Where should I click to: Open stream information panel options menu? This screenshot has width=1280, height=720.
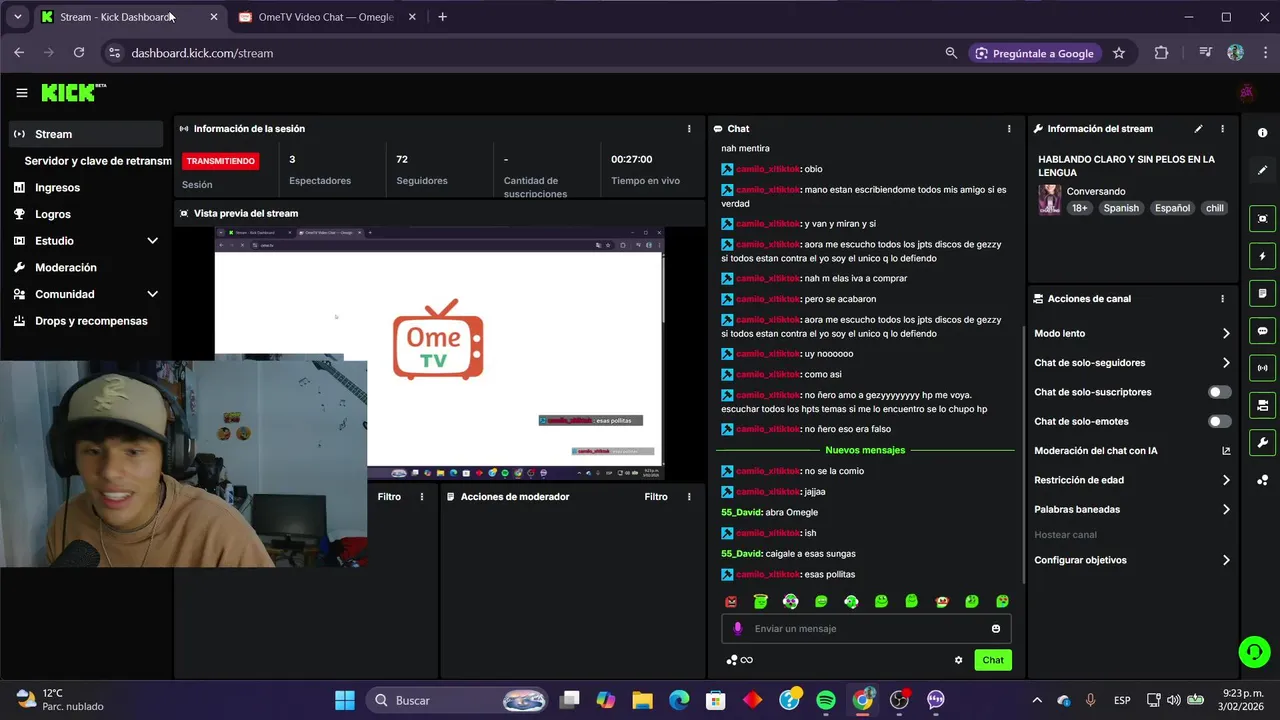tap(1222, 129)
